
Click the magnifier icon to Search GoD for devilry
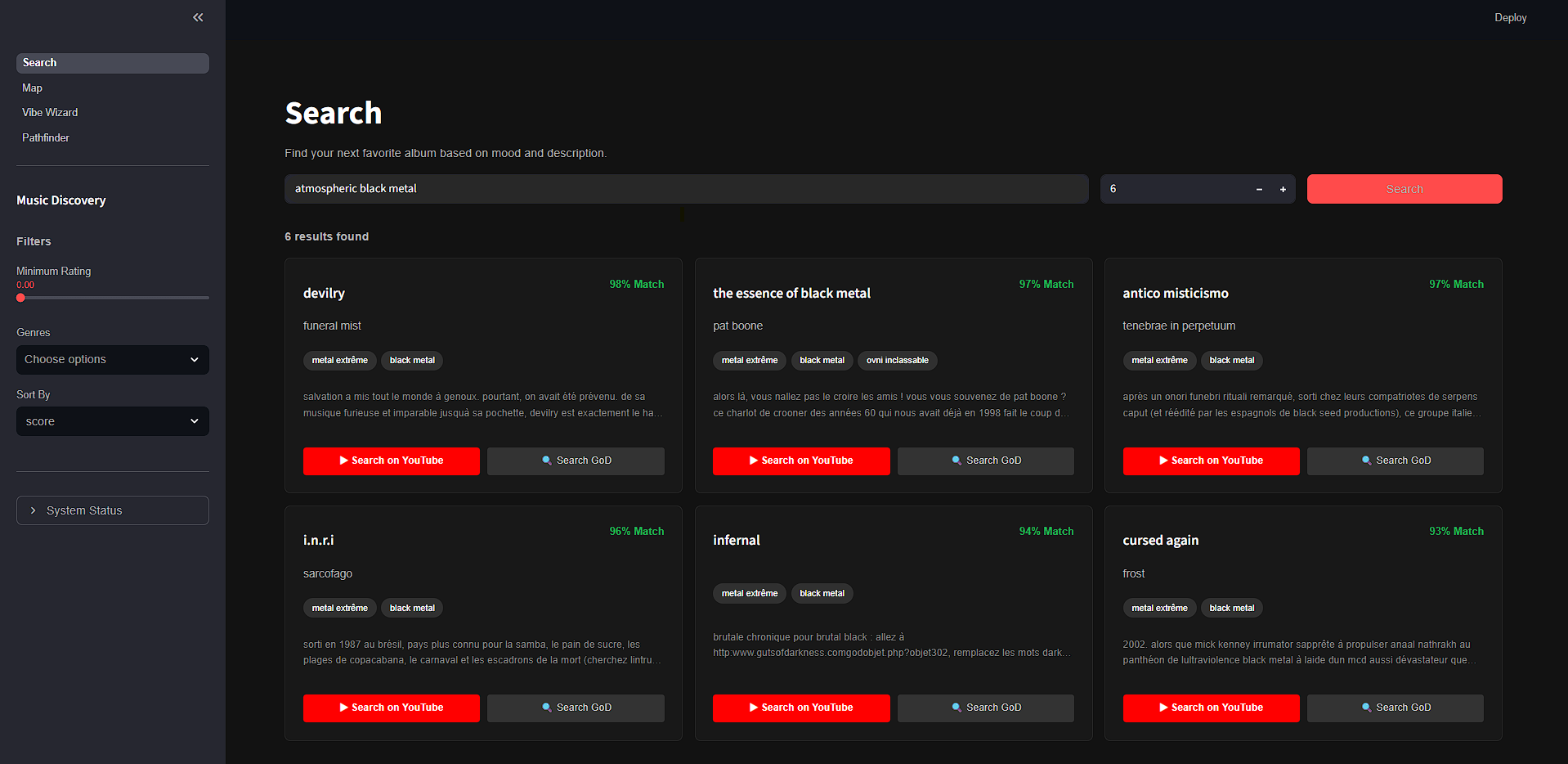[546, 461]
